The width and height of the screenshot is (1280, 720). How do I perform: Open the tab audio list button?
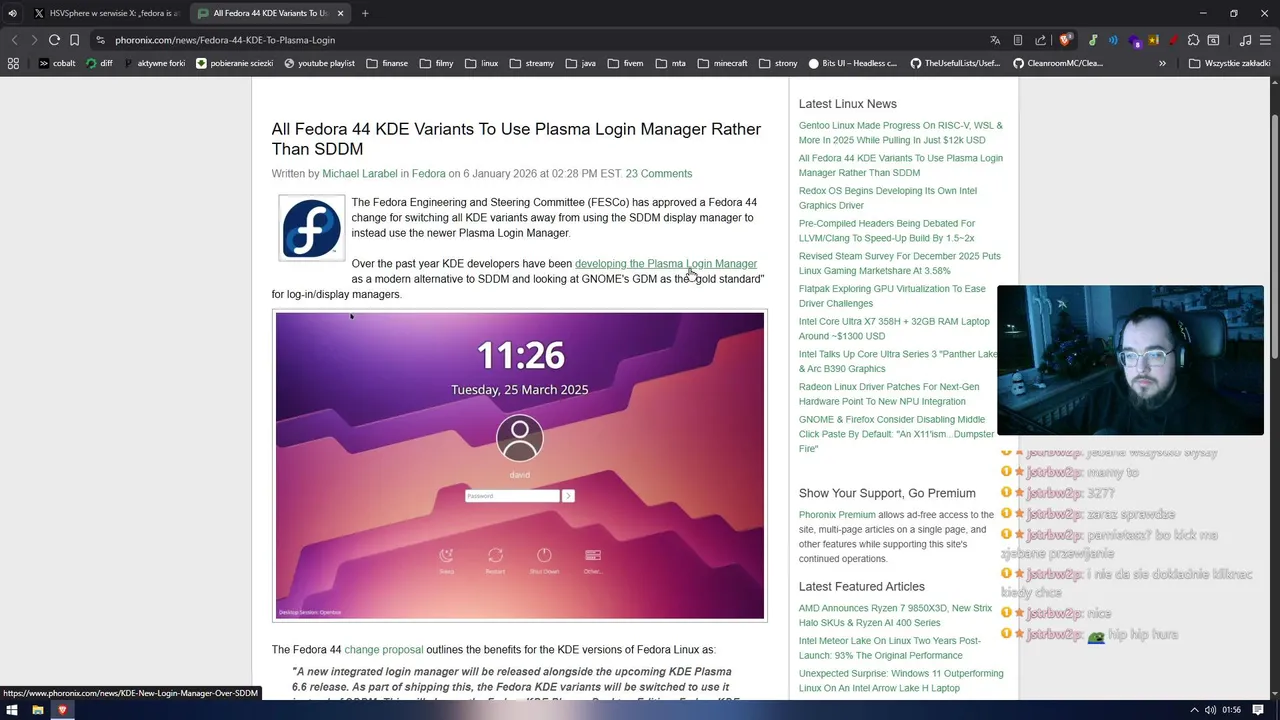click(12, 13)
